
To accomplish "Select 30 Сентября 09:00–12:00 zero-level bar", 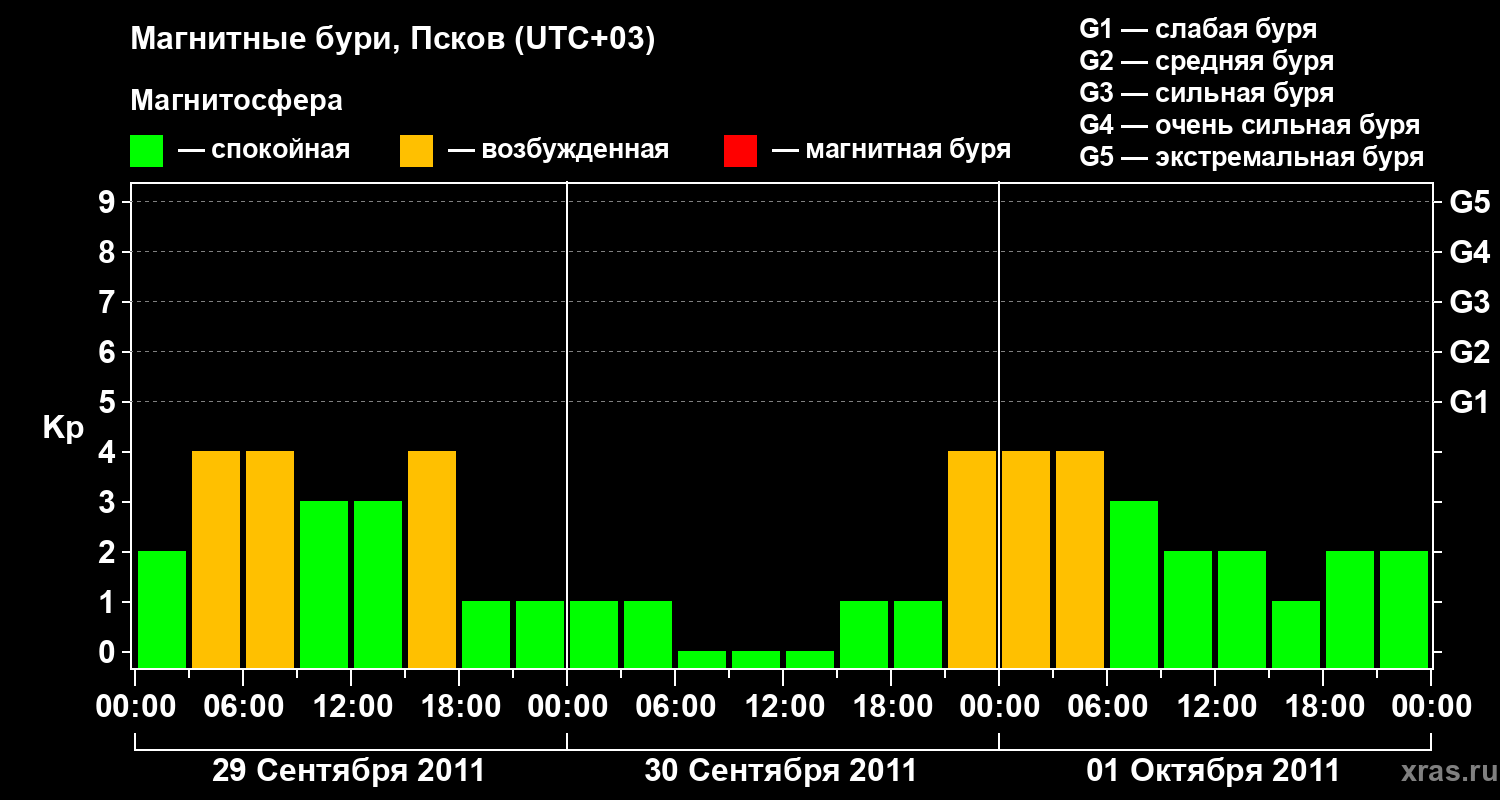I will (x=756, y=659).
